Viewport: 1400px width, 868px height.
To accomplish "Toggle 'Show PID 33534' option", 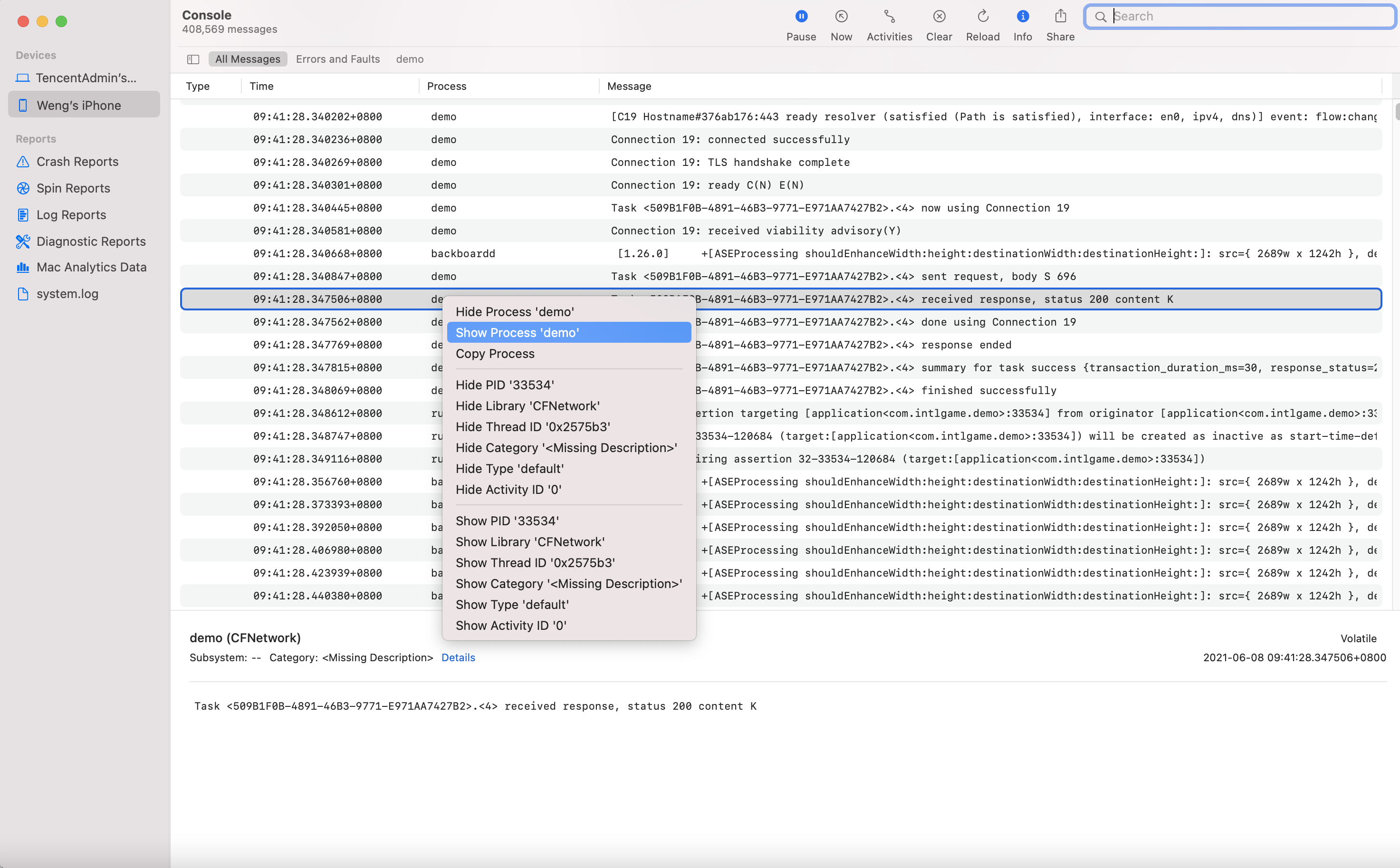I will [507, 520].
